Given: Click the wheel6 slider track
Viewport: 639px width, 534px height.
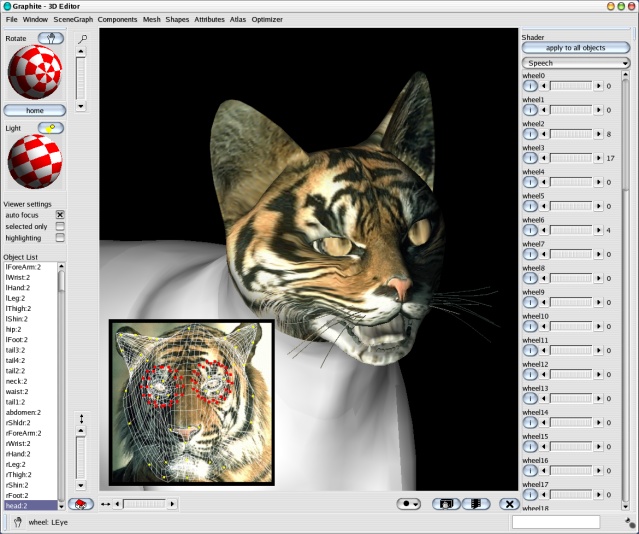Looking at the screenshot, I should (571, 230).
